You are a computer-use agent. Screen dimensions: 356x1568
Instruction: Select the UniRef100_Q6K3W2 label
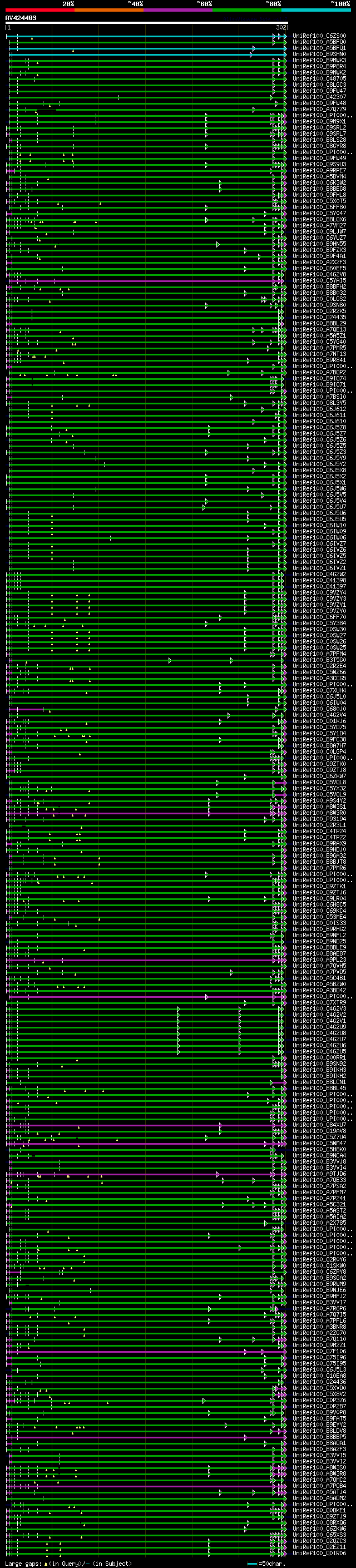(319, 182)
